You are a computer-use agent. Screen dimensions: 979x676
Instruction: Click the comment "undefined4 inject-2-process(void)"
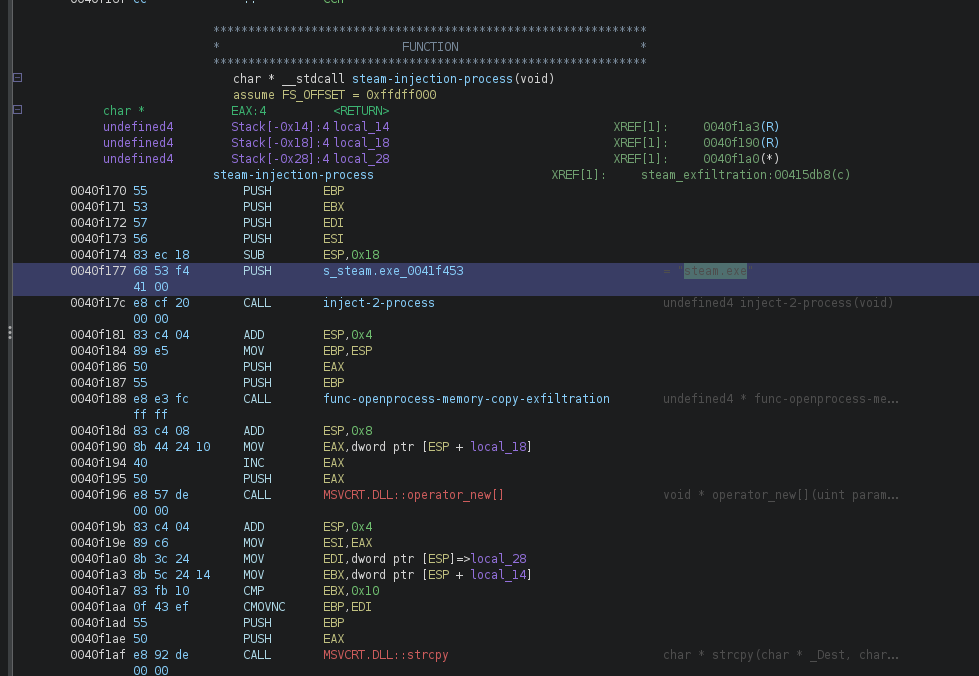pos(778,303)
